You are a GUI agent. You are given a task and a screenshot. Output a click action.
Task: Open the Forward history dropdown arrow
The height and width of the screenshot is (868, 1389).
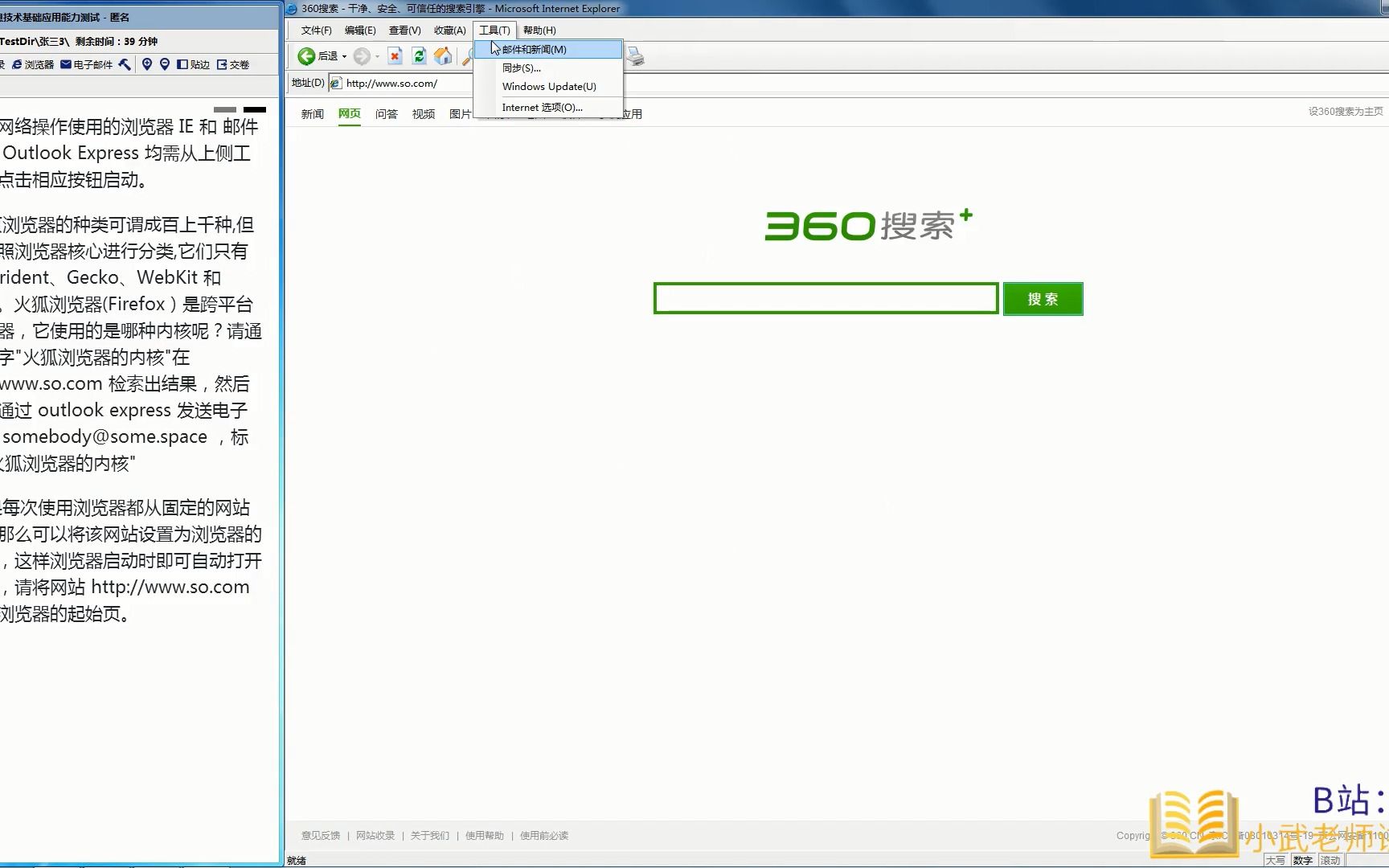coord(377,56)
